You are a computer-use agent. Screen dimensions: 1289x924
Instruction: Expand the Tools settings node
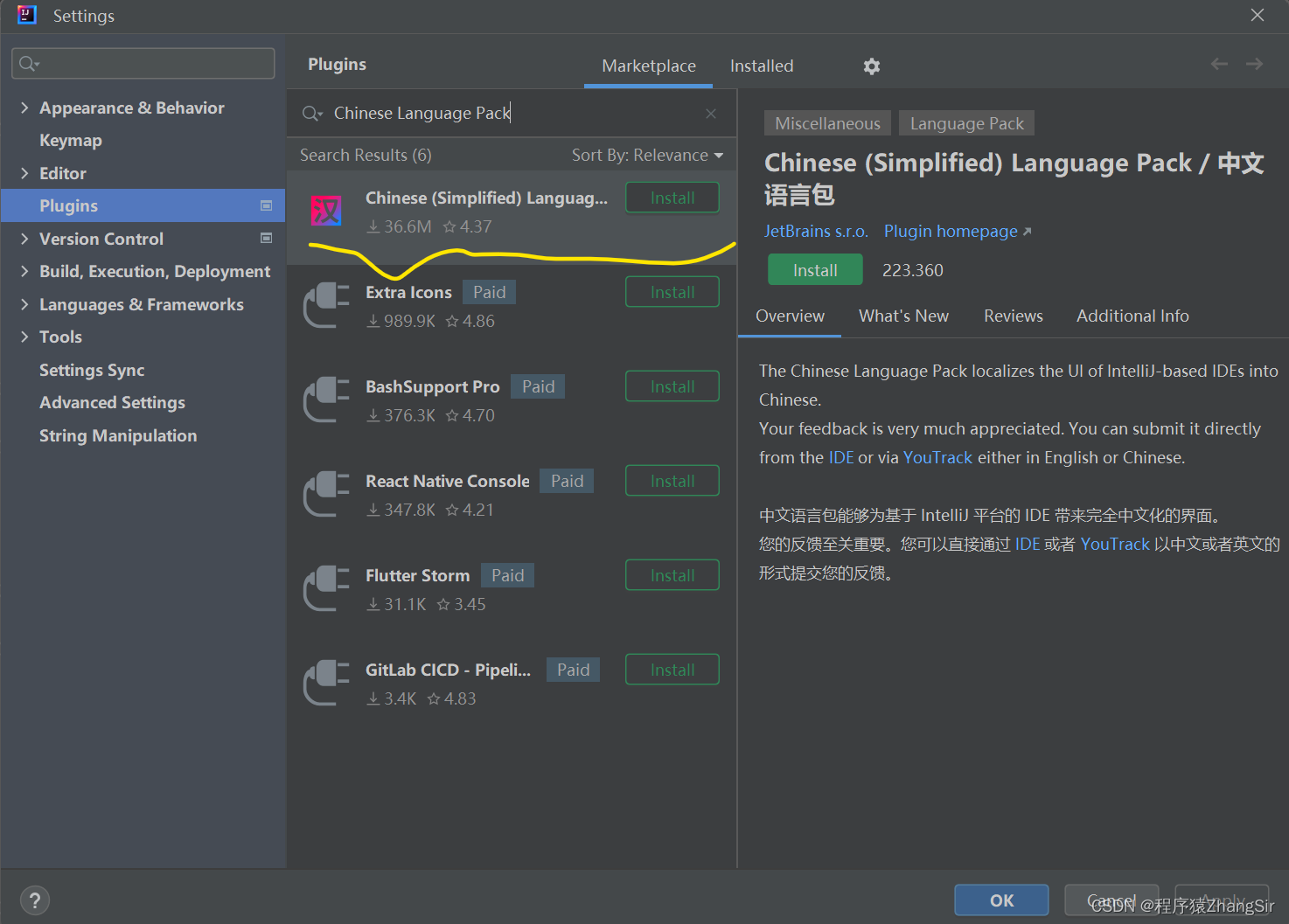point(24,337)
